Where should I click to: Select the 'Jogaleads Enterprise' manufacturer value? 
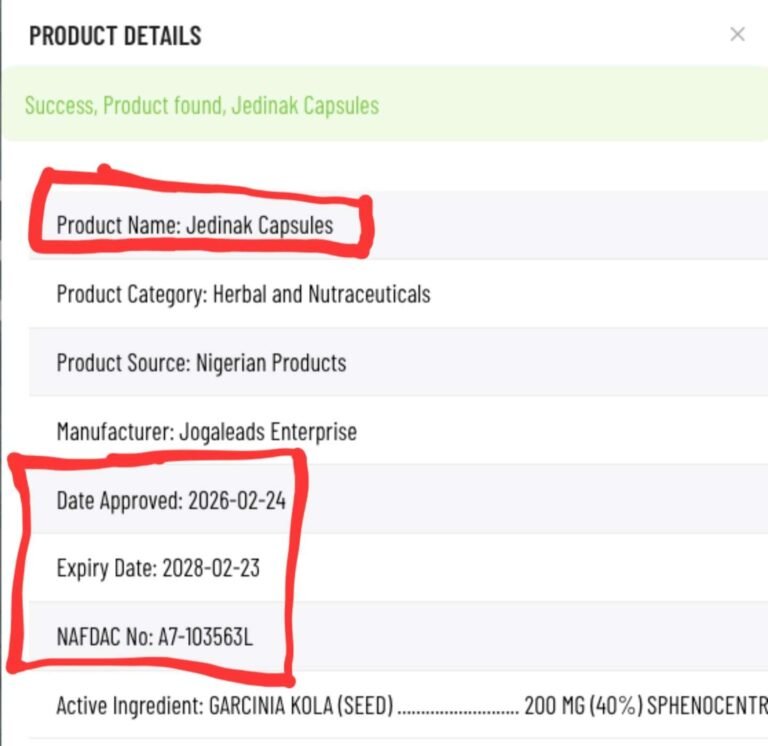[268, 432]
